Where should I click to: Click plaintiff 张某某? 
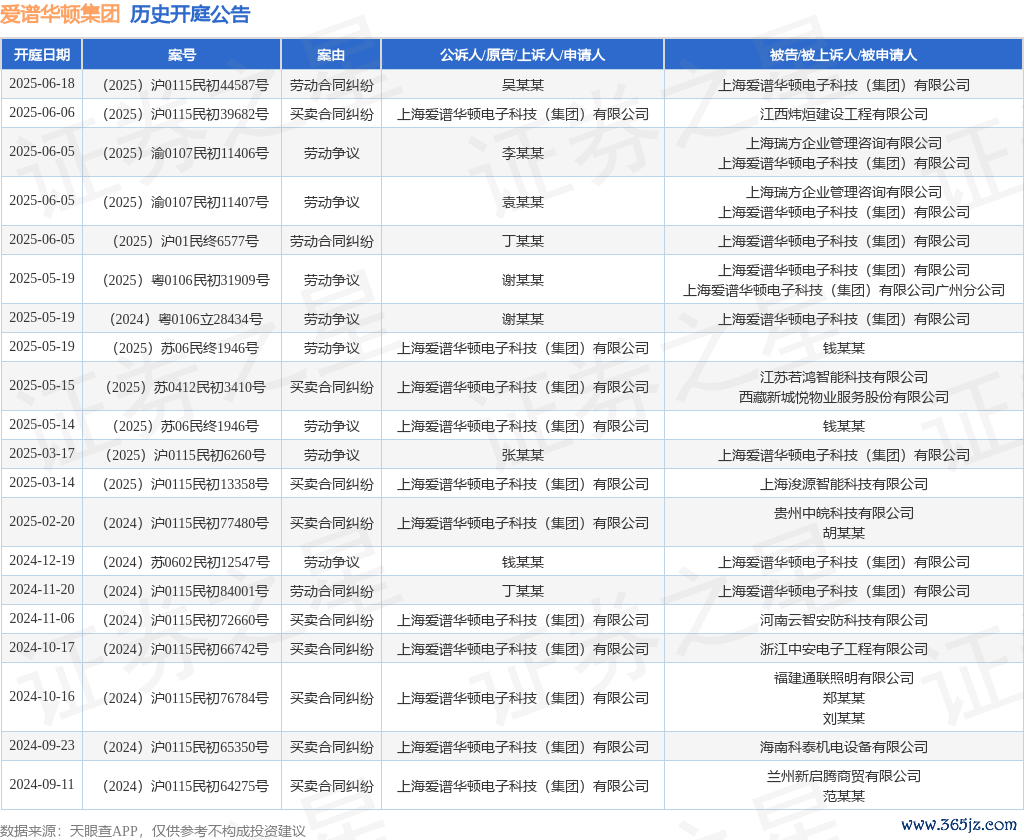522,455
